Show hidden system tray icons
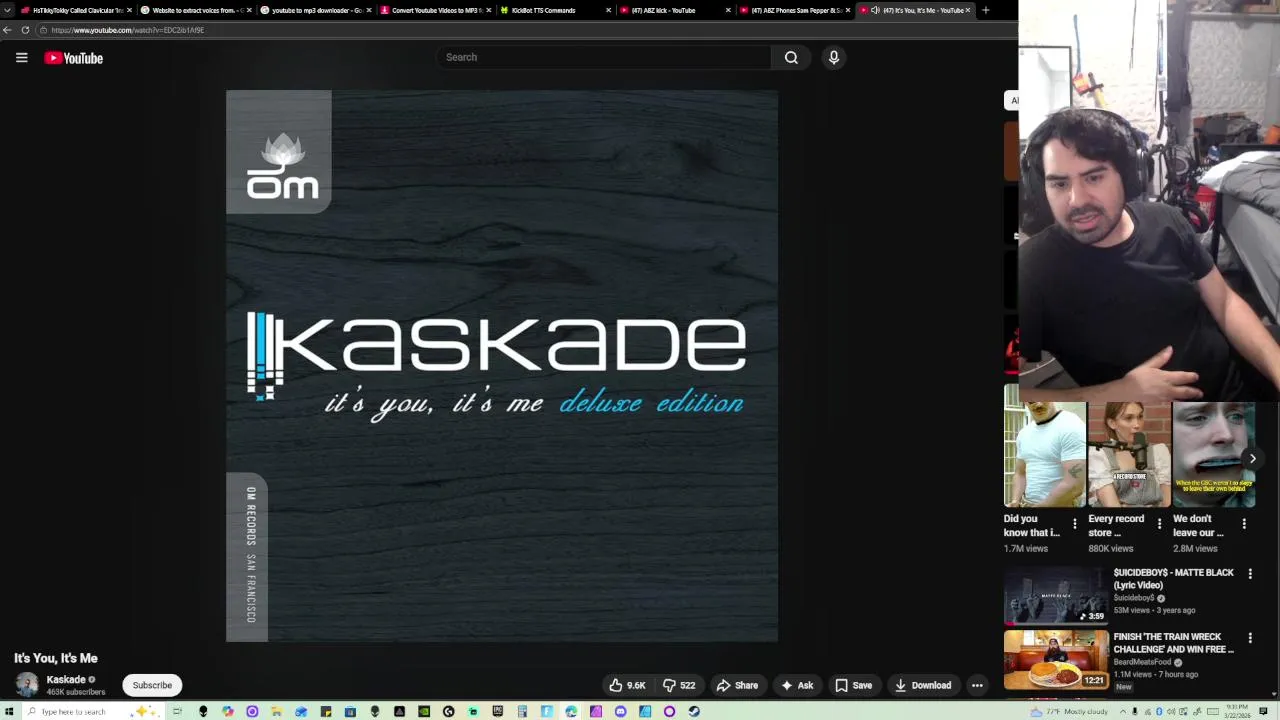The height and width of the screenshot is (720, 1280). pyautogui.click(x=1123, y=712)
